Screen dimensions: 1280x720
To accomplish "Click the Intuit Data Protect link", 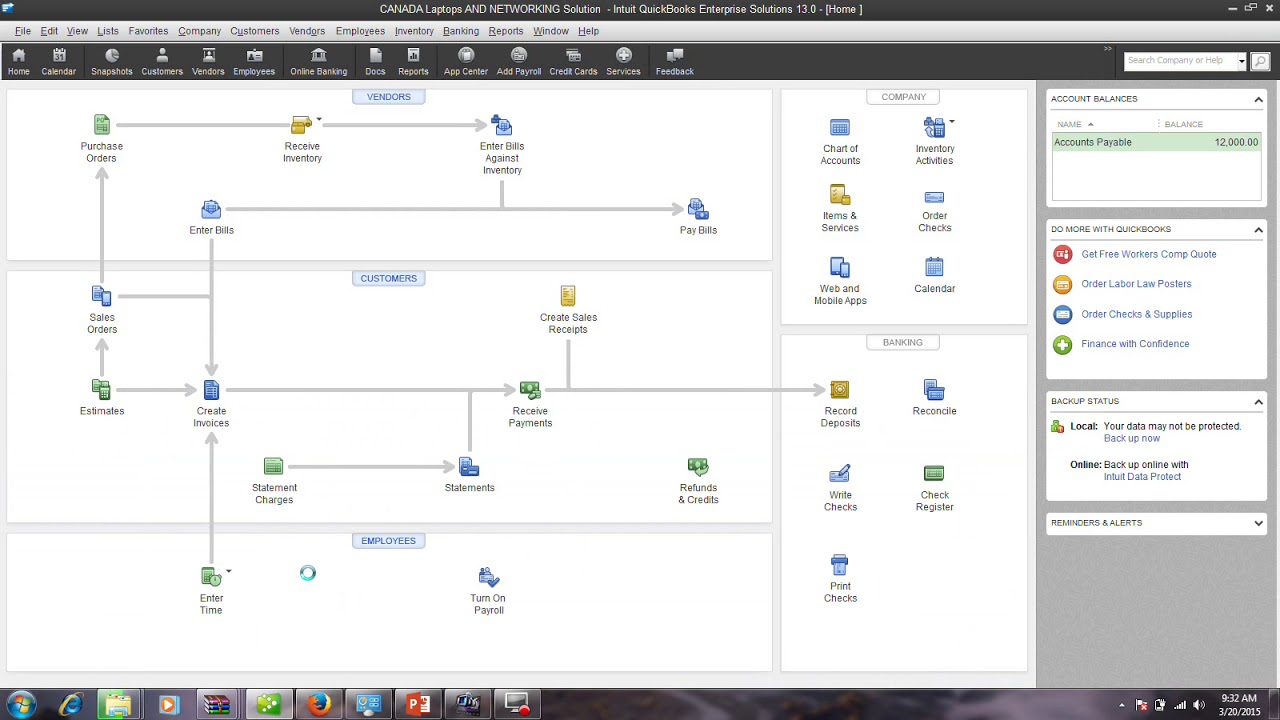I will pyautogui.click(x=1142, y=477).
